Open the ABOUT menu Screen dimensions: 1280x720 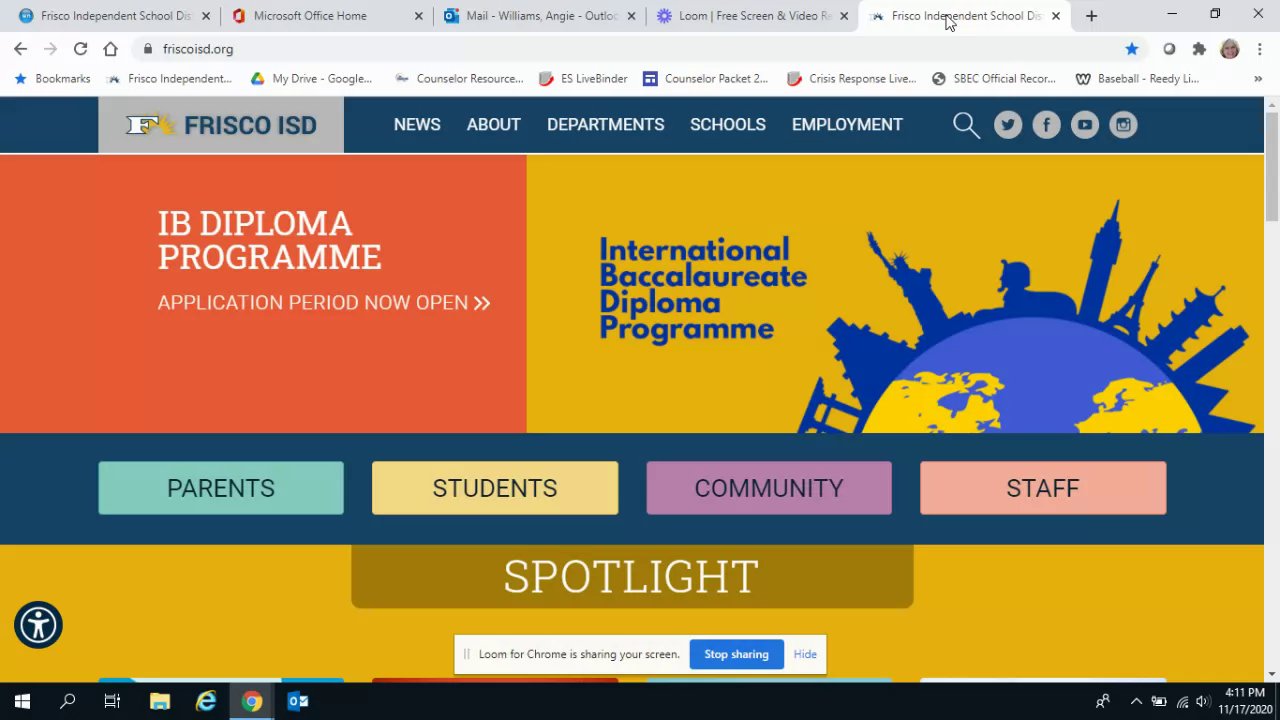tap(494, 125)
